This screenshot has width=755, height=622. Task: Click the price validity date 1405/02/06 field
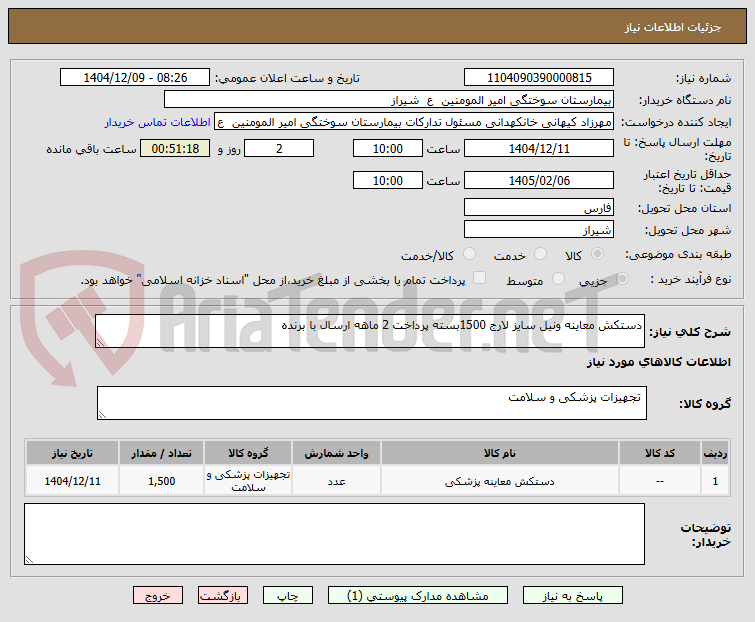[539, 180]
